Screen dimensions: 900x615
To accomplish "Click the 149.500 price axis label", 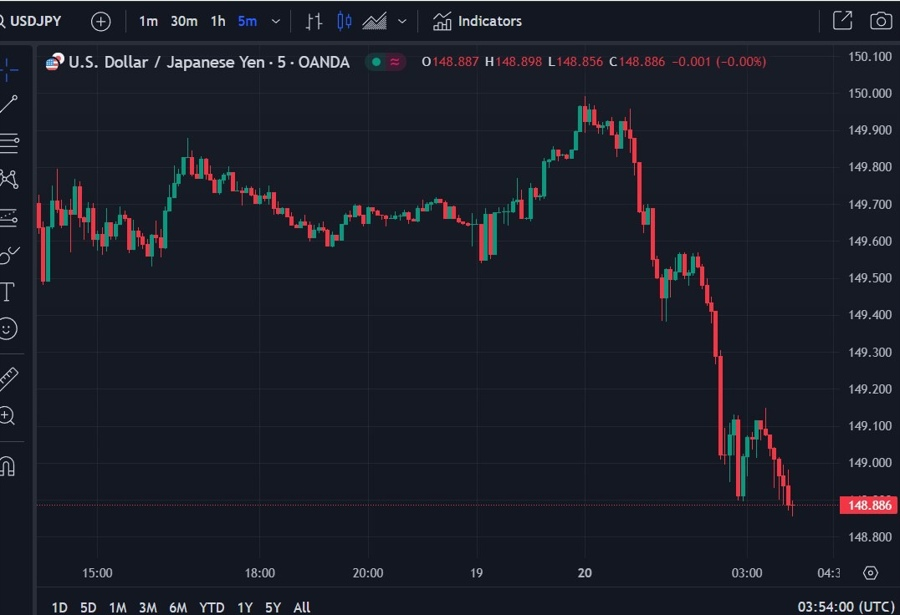I will click(870, 278).
